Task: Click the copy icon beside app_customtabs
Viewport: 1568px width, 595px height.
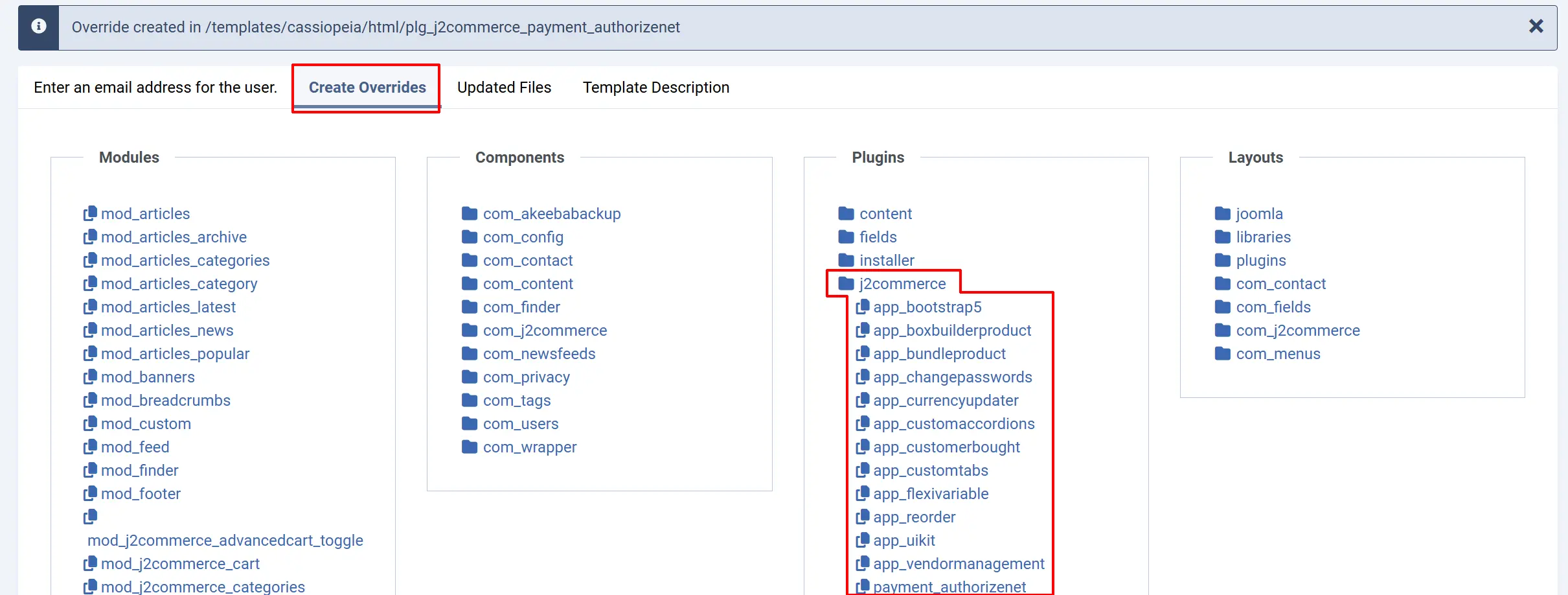Action: coord(862,470)
